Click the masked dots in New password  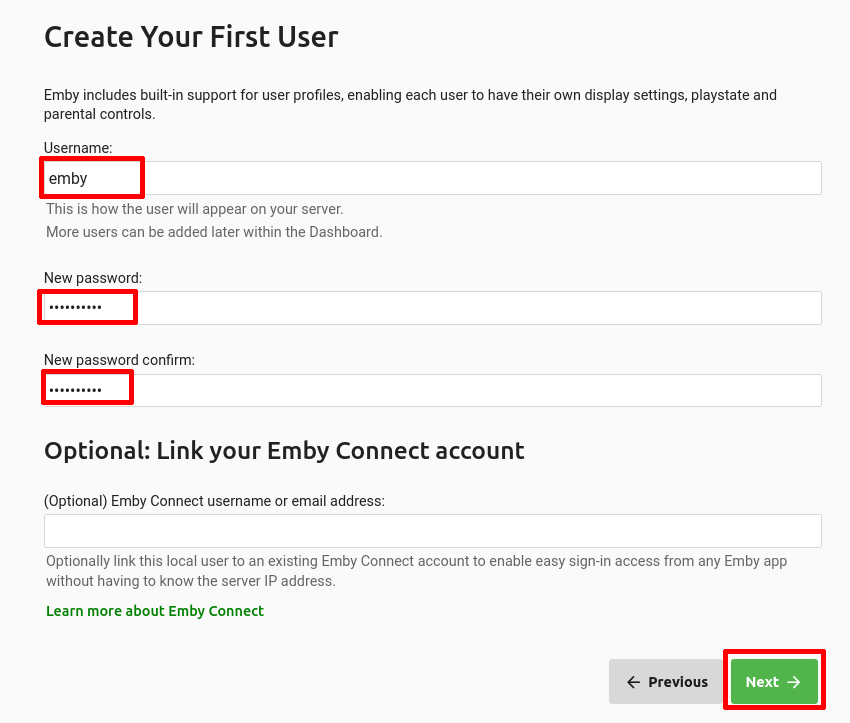(75, 307)
